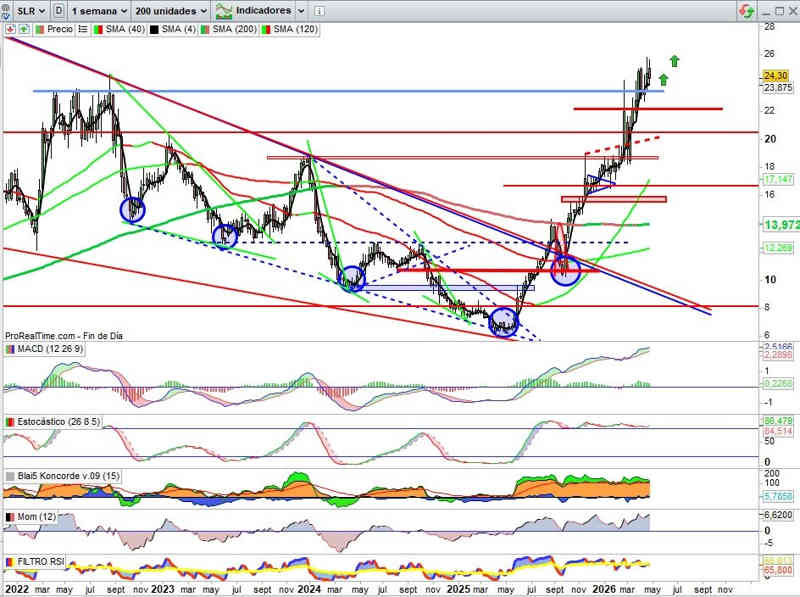
Task: Click the Mom (12) panel icon
Action: pos(10,515)
